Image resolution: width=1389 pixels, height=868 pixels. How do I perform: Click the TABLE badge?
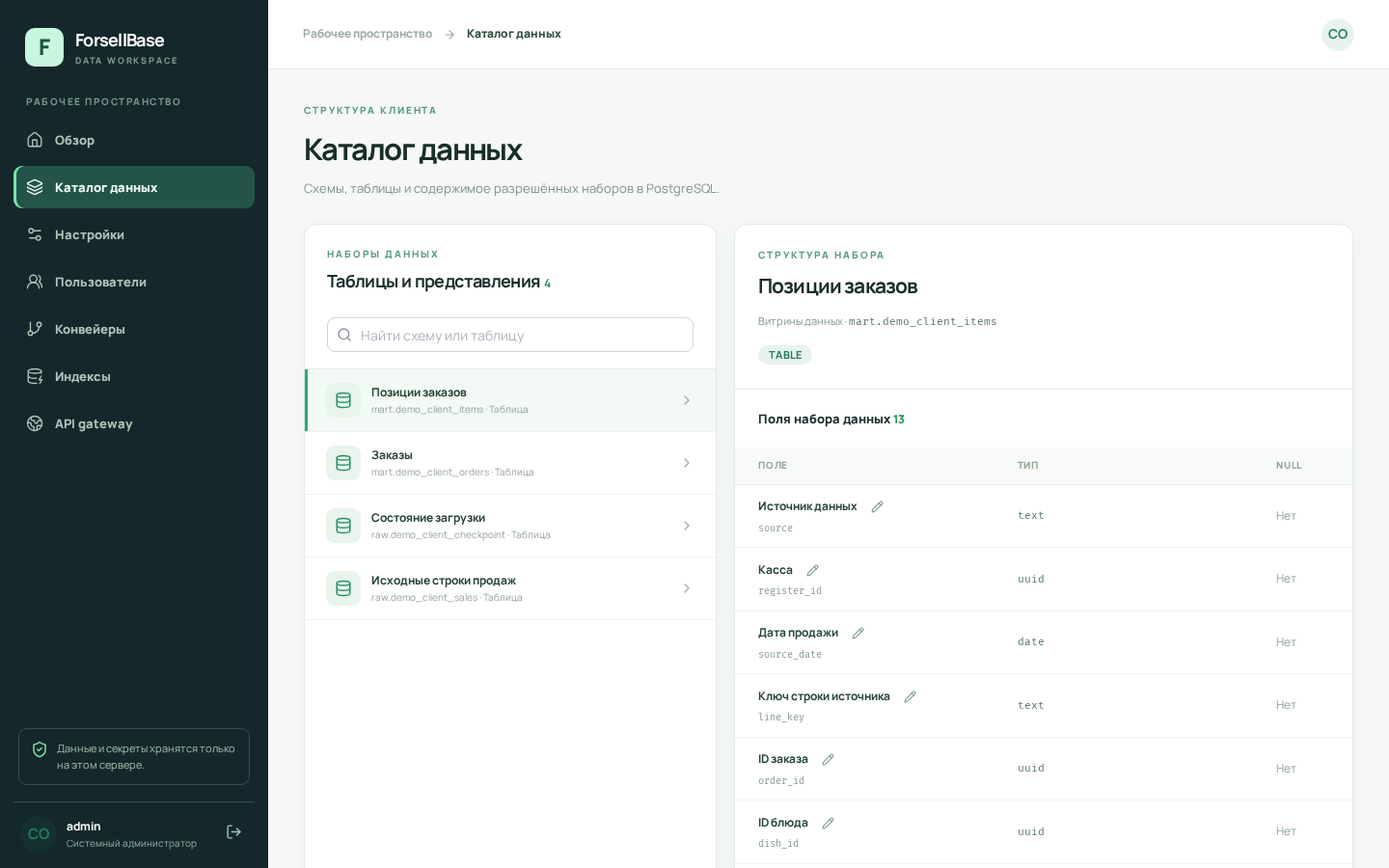click(x=785, y=355)
